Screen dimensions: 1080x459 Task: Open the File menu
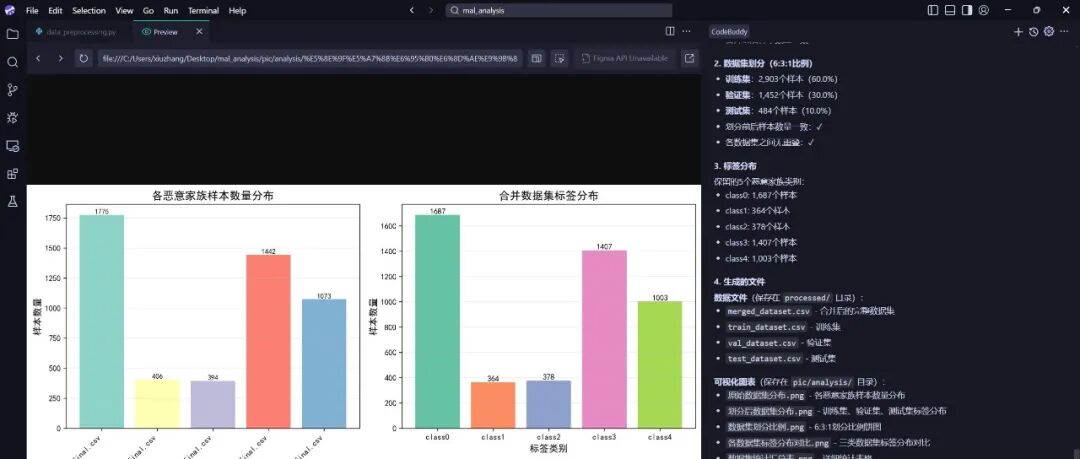(x=32, y=10)
